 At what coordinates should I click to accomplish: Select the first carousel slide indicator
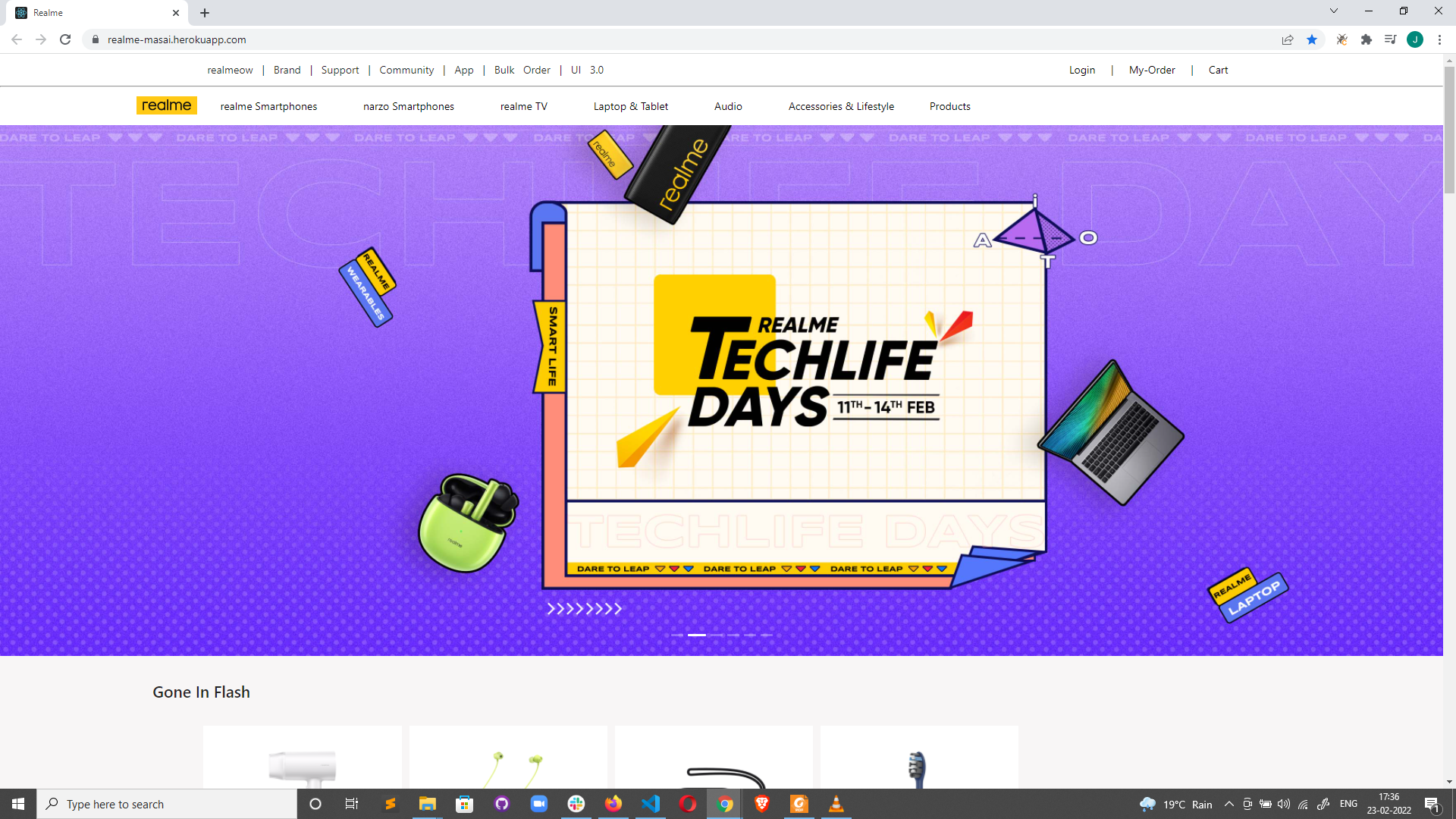pos(677,635)
